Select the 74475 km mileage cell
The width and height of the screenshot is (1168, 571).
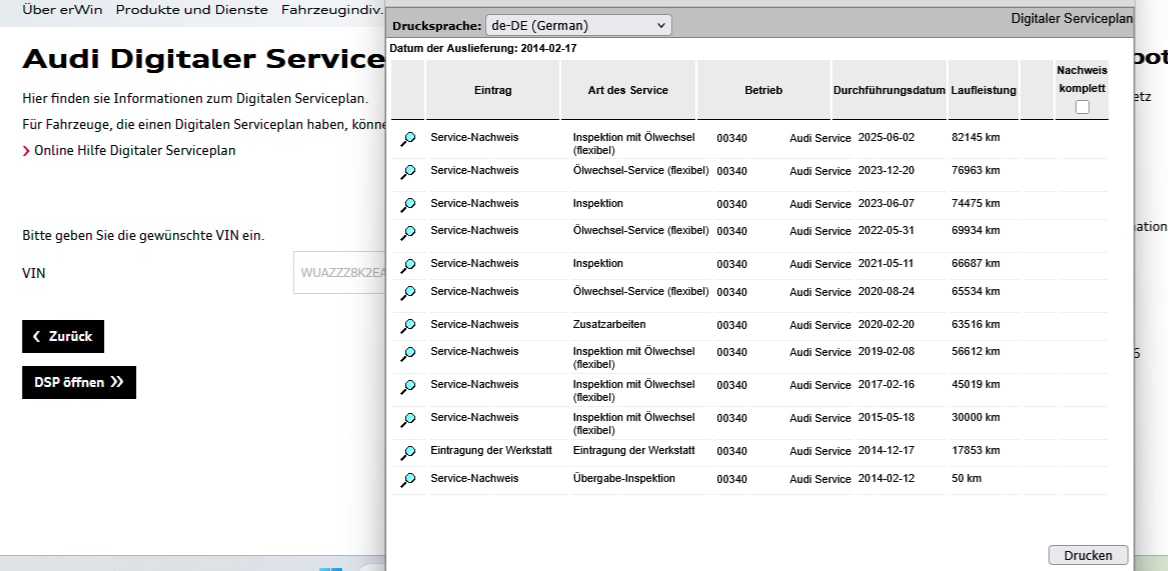point(976,203)
